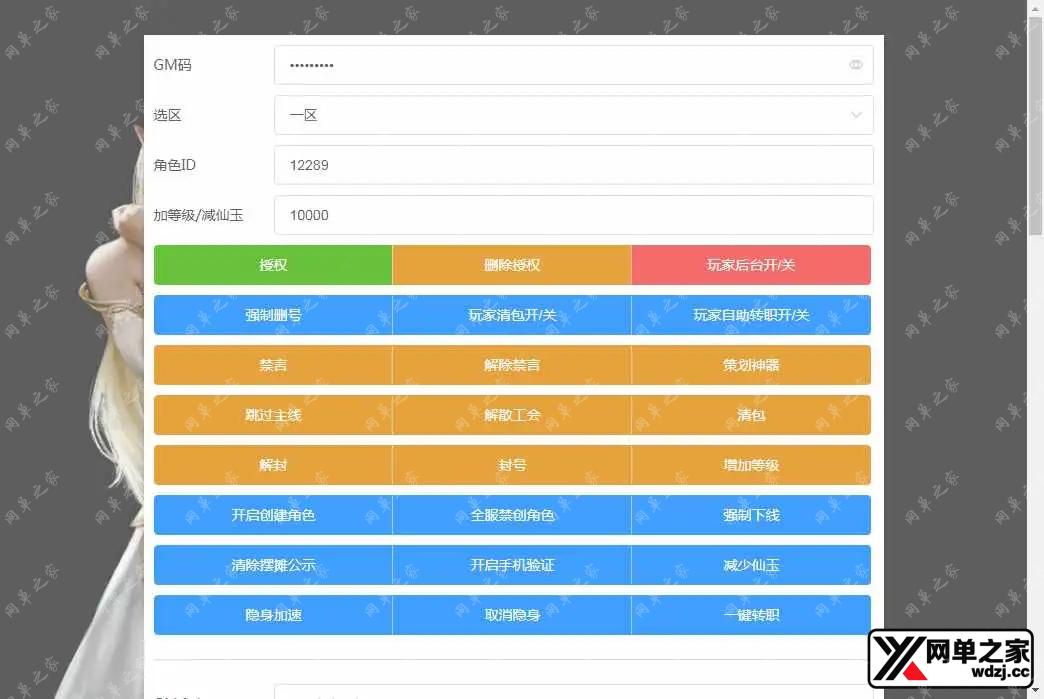Click the GM码 password input field
Screen dimensions: 1044x699
pos(560,65)
